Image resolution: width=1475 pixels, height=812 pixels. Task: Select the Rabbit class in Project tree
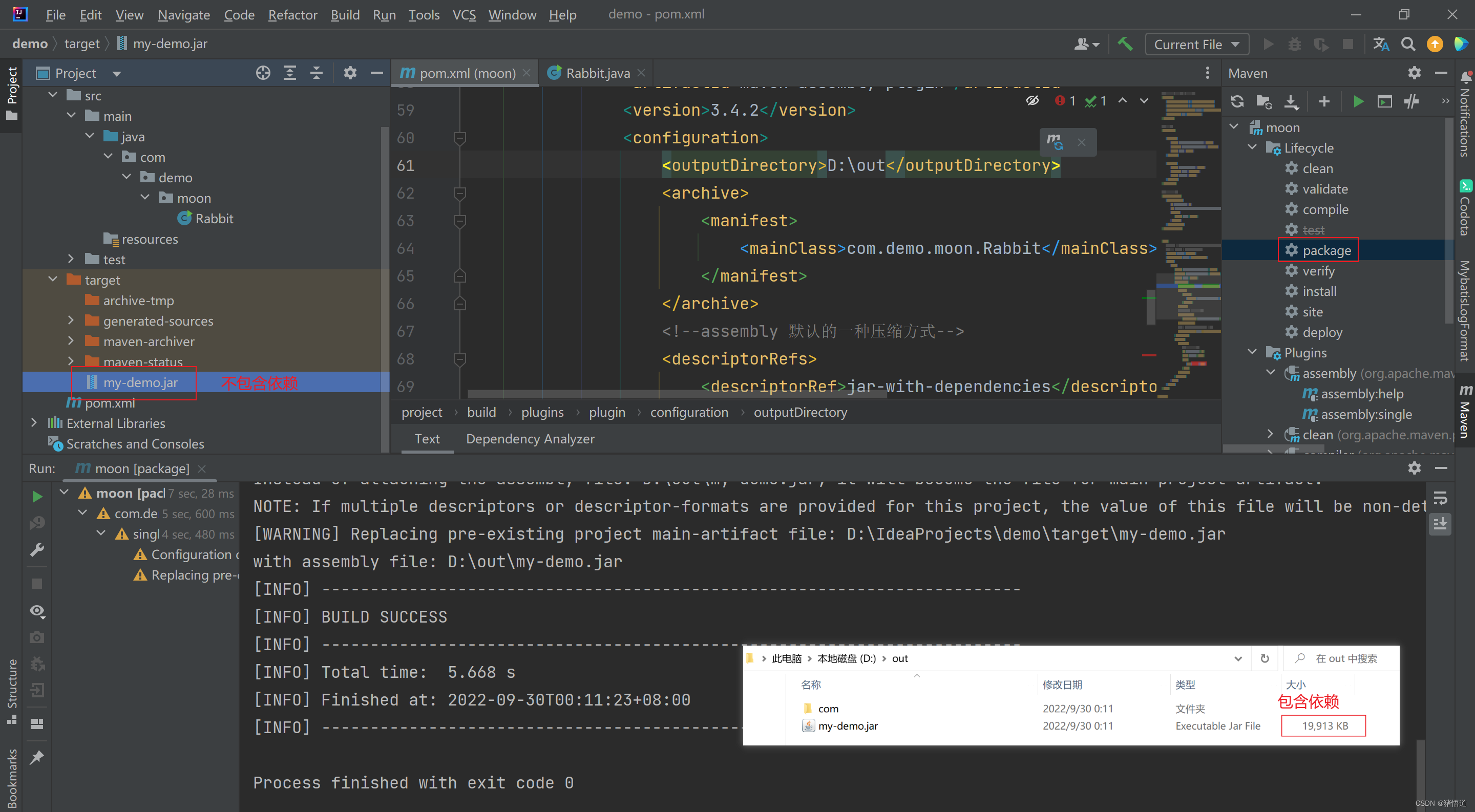pyautogui.click(x=214, y=218)
